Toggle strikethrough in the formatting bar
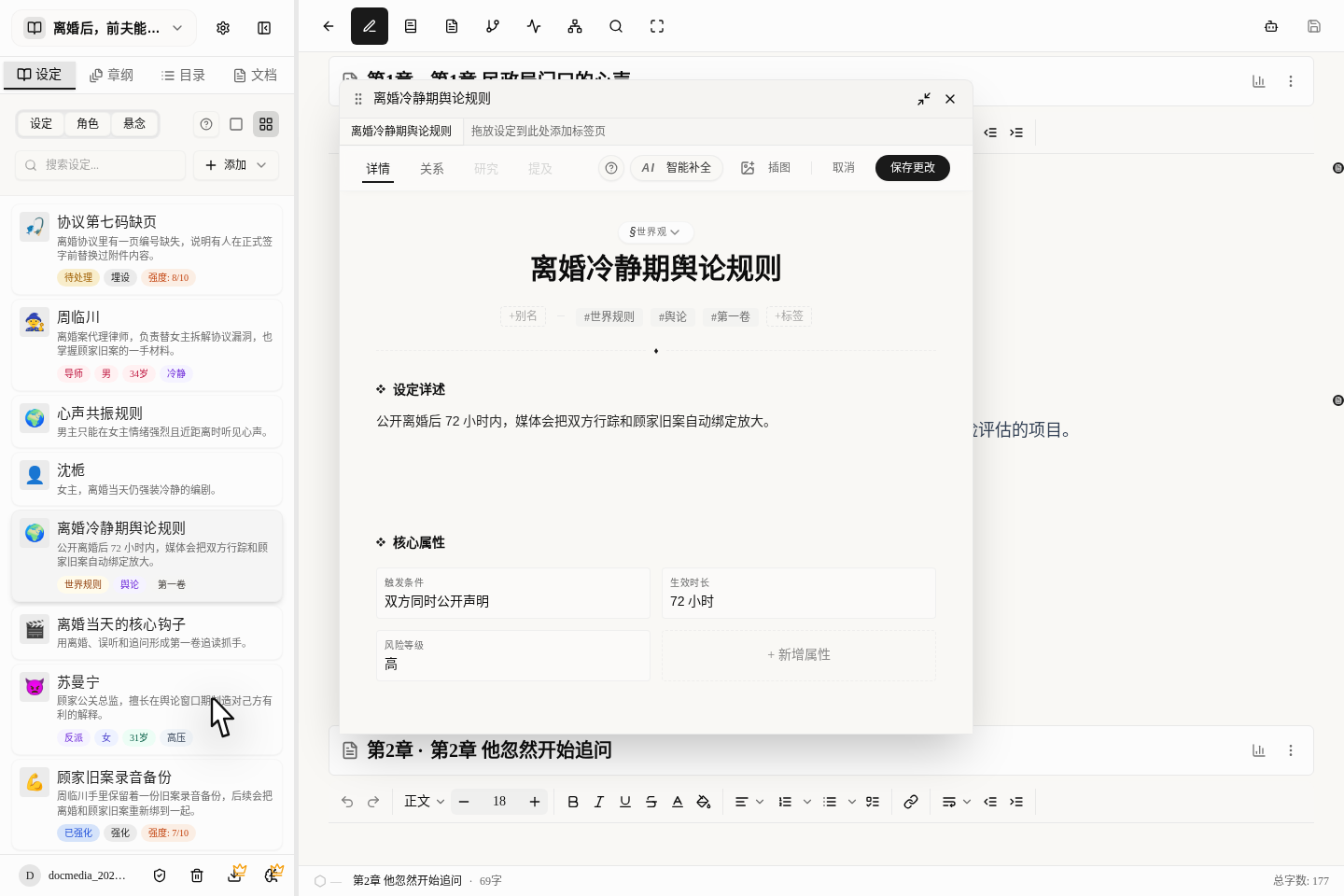This screenshot has width=1344, height=896. point(651,801)
